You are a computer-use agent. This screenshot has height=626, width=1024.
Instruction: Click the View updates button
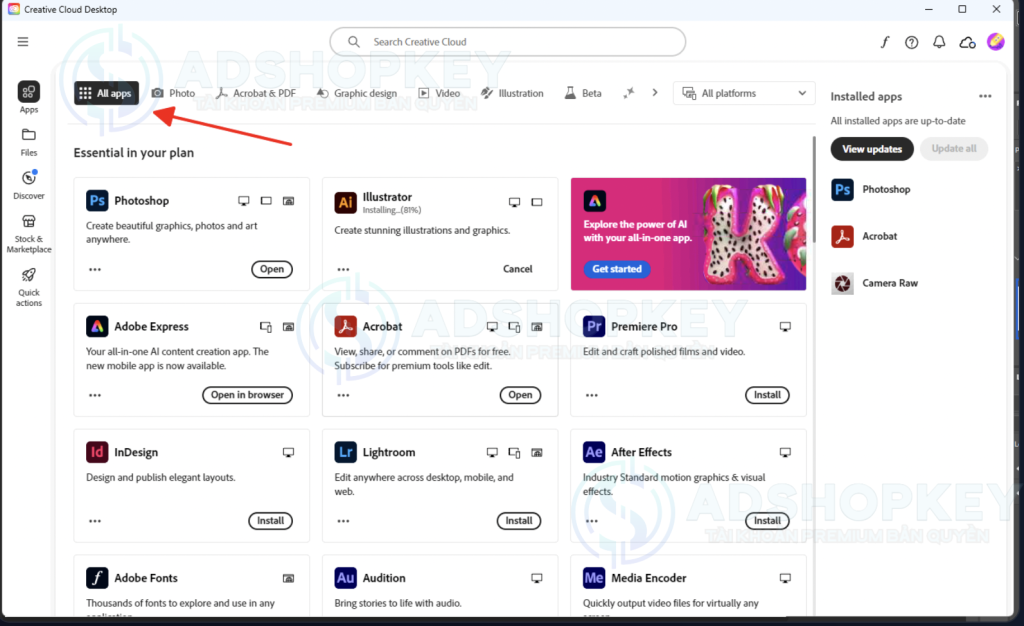872,149
